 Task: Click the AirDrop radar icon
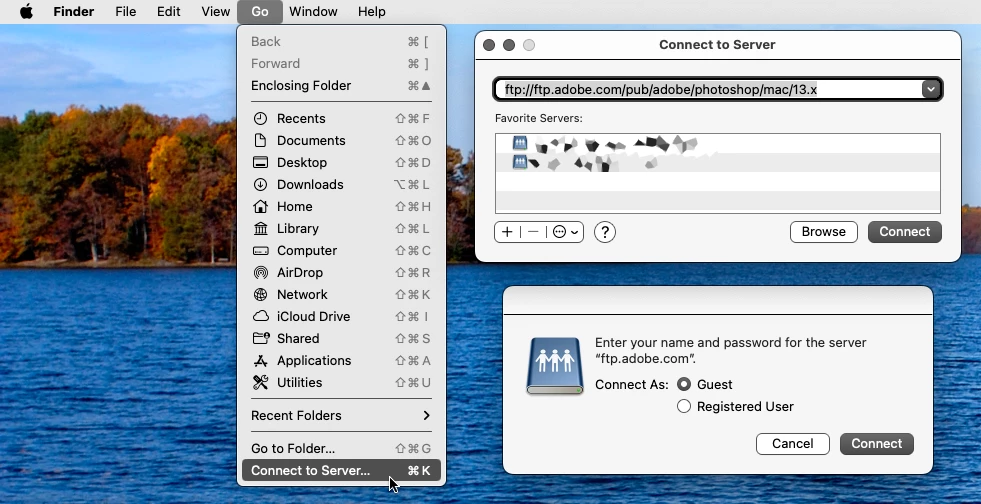(x=260, y=273)
